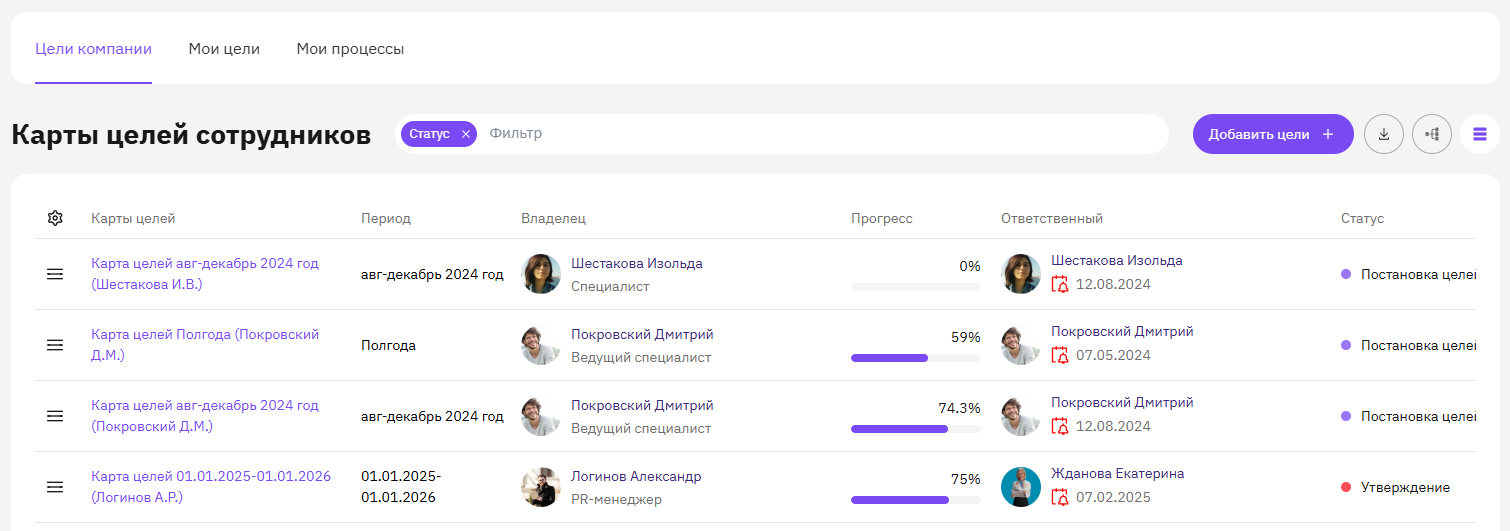Select the Цели компании tab

[x=93, y=49]
